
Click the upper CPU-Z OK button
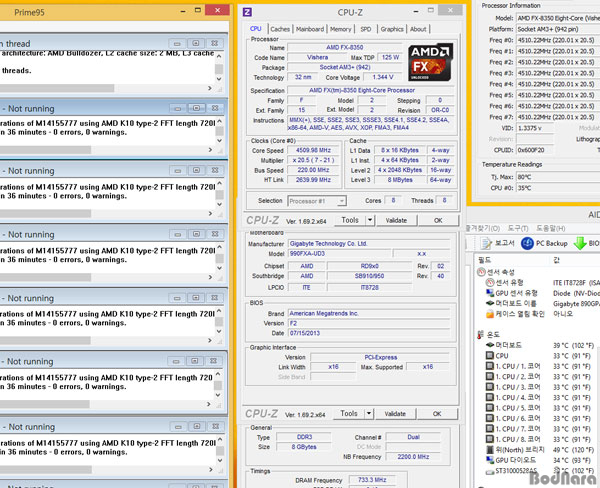pos(438,220)
